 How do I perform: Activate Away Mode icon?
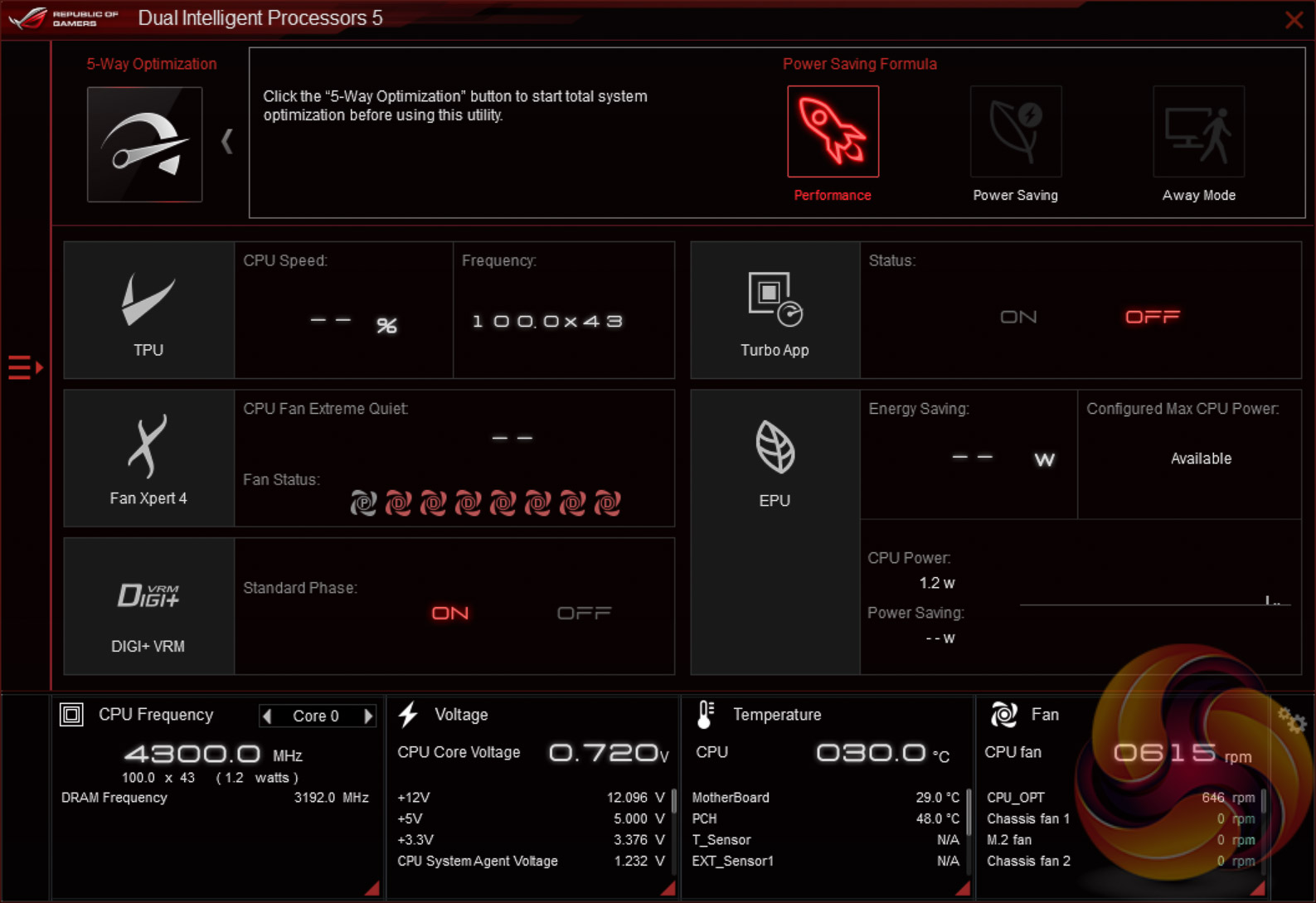tap(1198, 131)
